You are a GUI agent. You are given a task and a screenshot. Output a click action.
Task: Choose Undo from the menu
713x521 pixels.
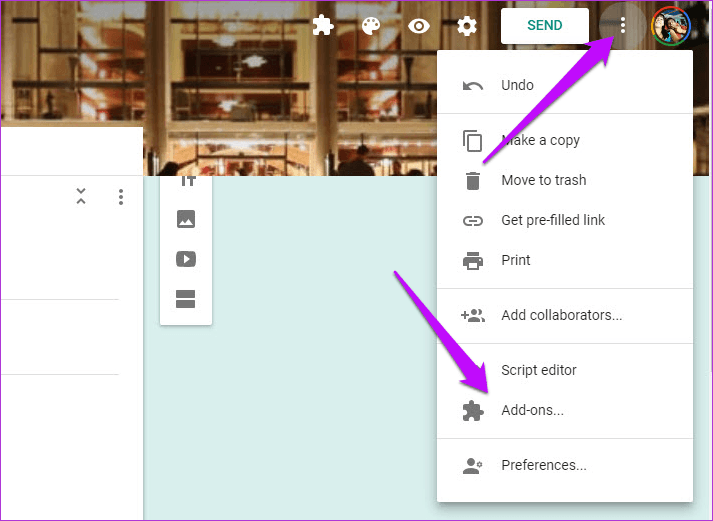tap(565, 85)
